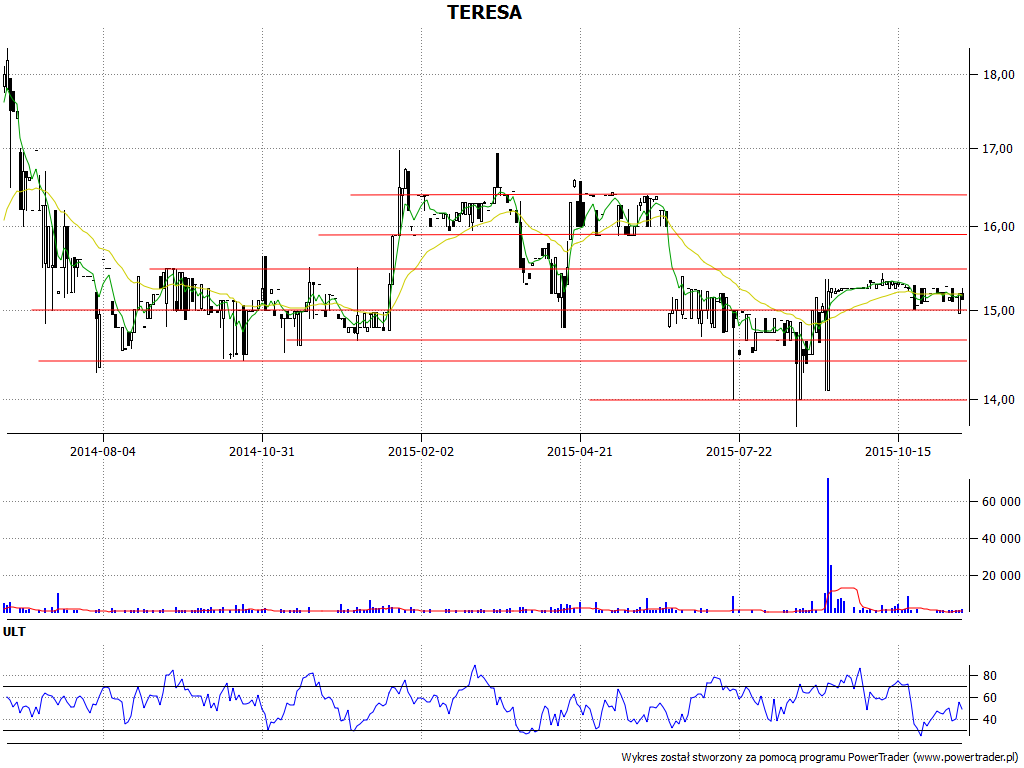This screenshot has width=1024, height=768.
Task: Click the ULT indicator label
Action: click(x=14, y=632)
